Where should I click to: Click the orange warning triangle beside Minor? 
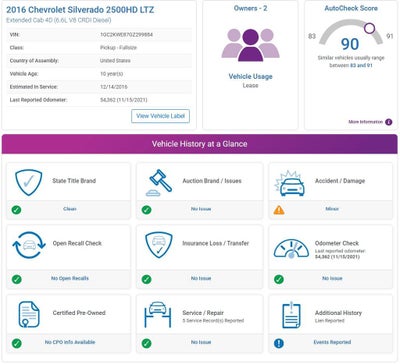pos(279,210)
